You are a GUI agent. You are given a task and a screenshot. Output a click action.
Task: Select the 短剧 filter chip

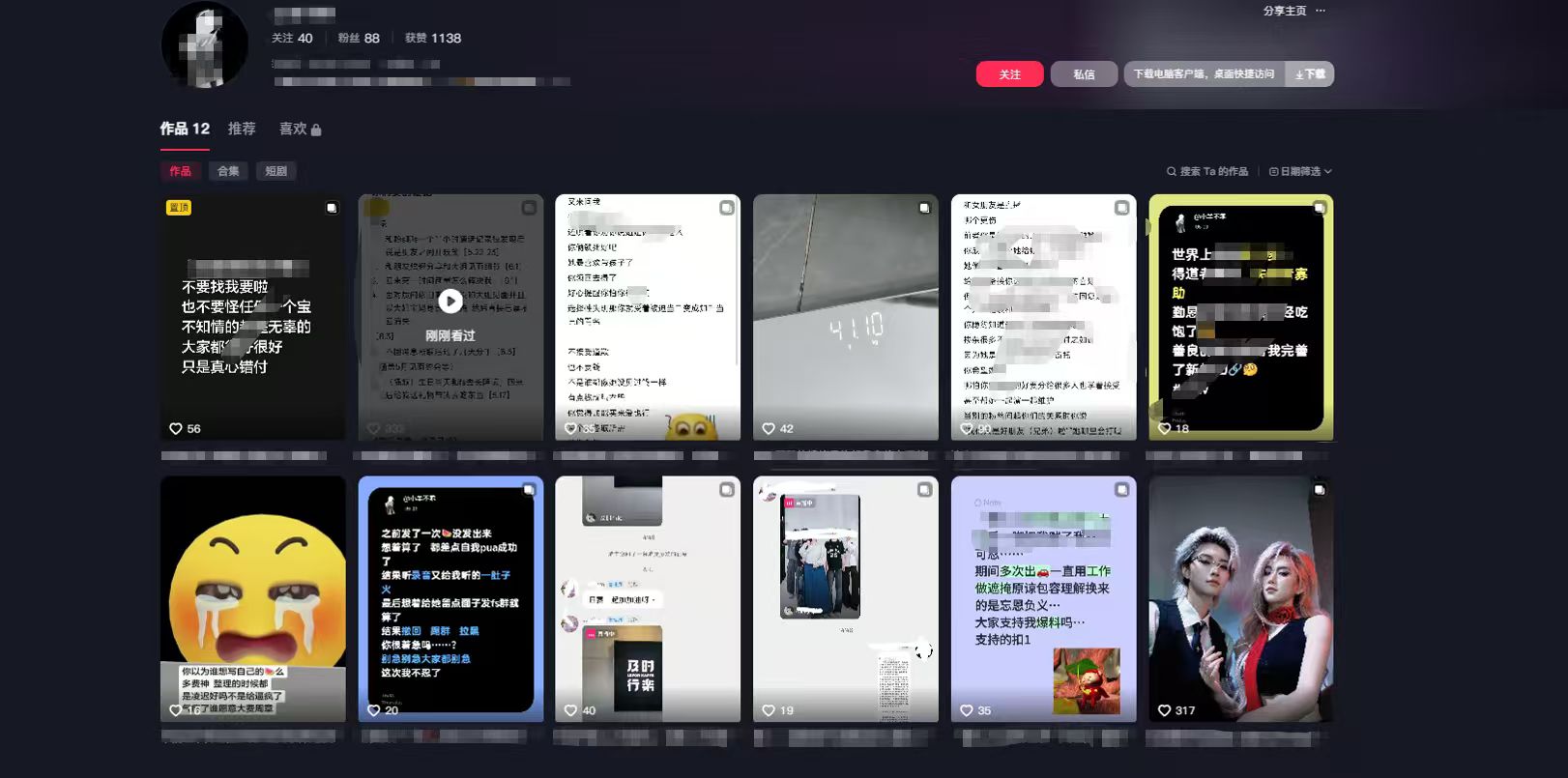pyautogui.click(x=276, y=171)
